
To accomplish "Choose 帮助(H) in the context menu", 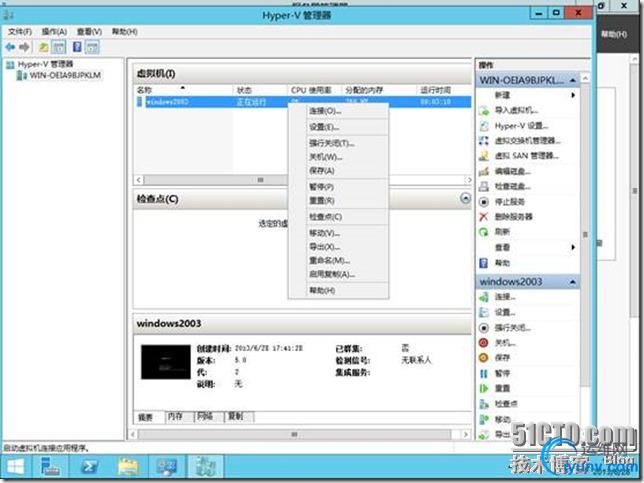I will click(338, 290).
